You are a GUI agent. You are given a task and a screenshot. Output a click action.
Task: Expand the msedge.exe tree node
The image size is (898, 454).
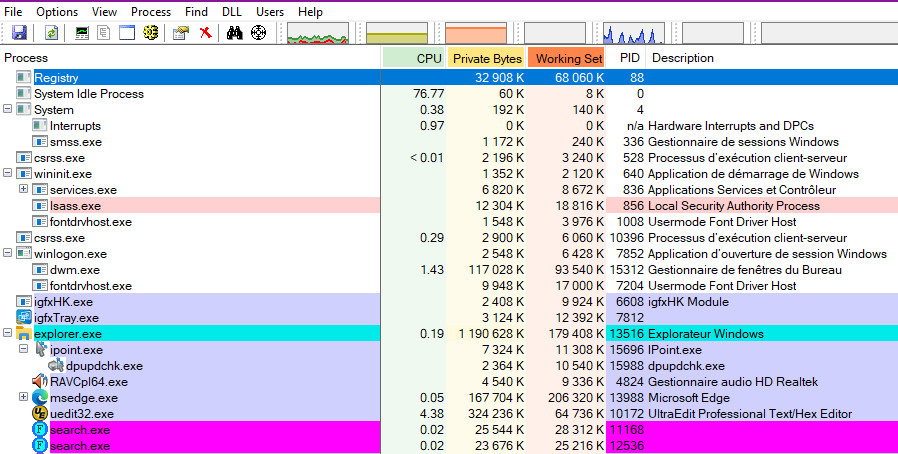click(x=23, y=397)
